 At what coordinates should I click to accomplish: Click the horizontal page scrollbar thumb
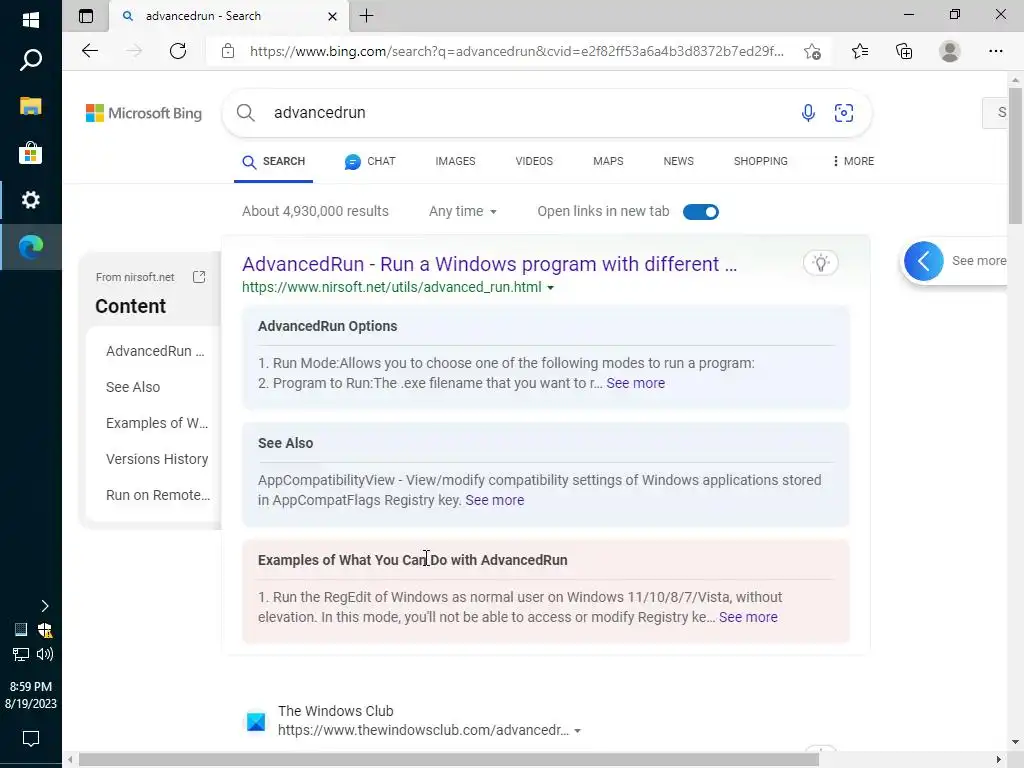[449, 760]
